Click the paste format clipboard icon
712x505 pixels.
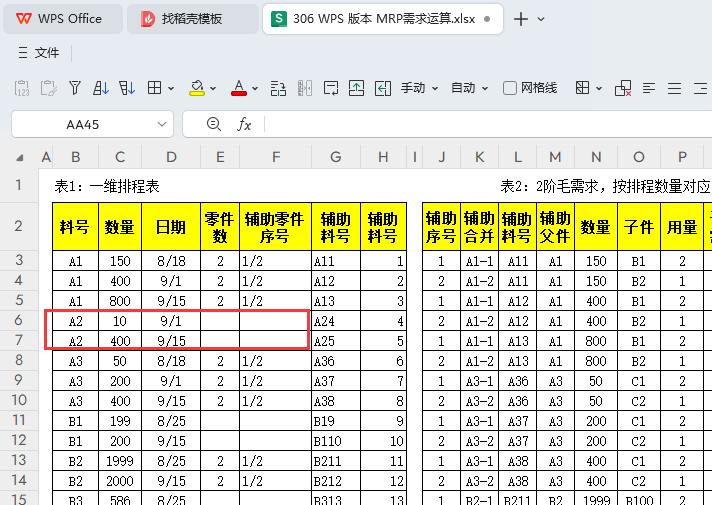point(48,88)
